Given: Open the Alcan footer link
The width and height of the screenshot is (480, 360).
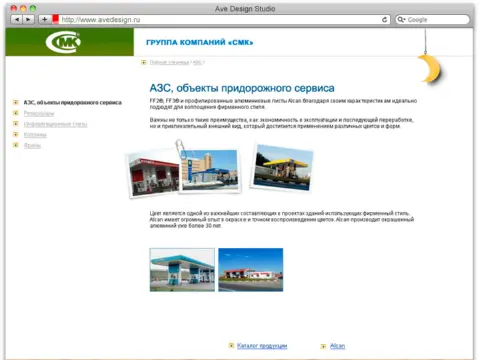Looking at the screenshot, I should (338, 346).
